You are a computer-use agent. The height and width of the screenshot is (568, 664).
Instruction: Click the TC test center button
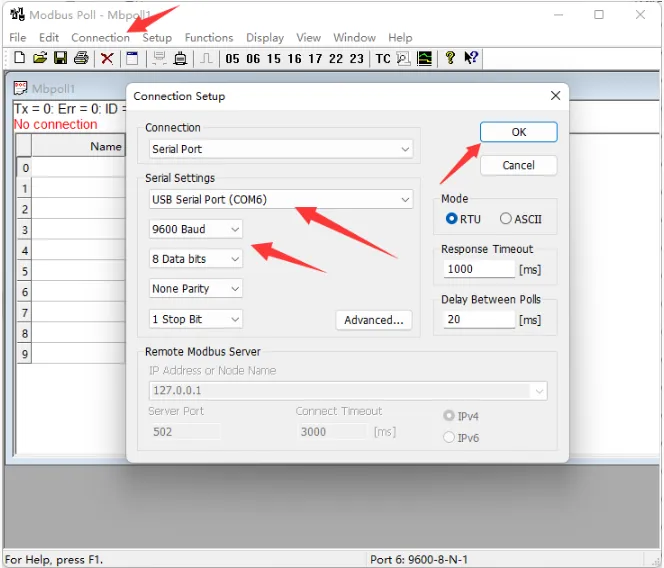[x=383, y=58]
